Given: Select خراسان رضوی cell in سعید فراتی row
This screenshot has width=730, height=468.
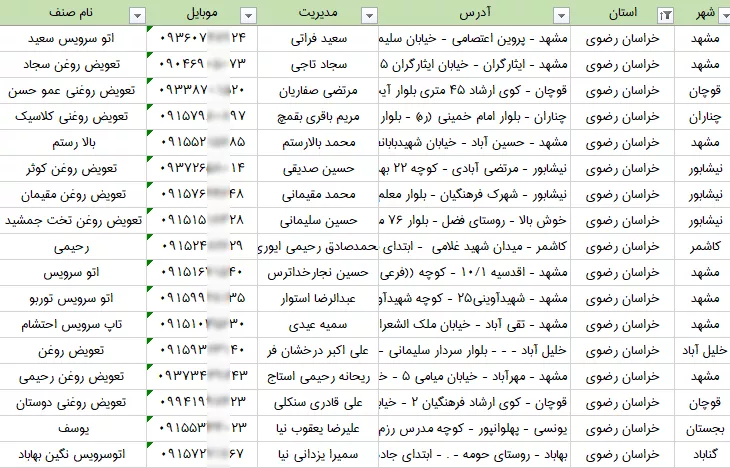Looking at the screenshot, I should pyautogui.click(x=622, y=39).
